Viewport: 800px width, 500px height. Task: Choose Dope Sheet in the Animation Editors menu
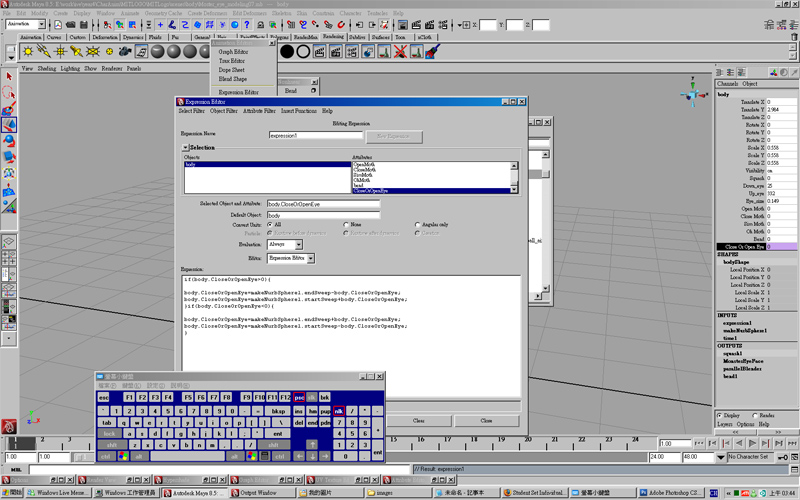tap(232, 70)
